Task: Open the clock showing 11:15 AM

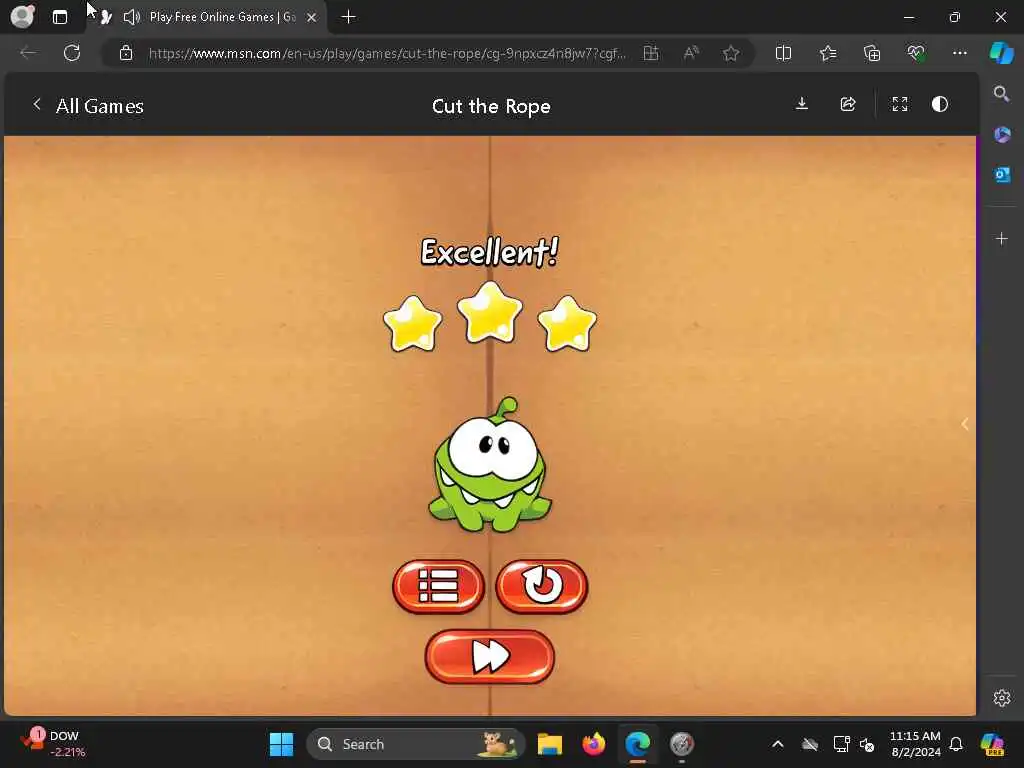Action: (x=915, y=744)
